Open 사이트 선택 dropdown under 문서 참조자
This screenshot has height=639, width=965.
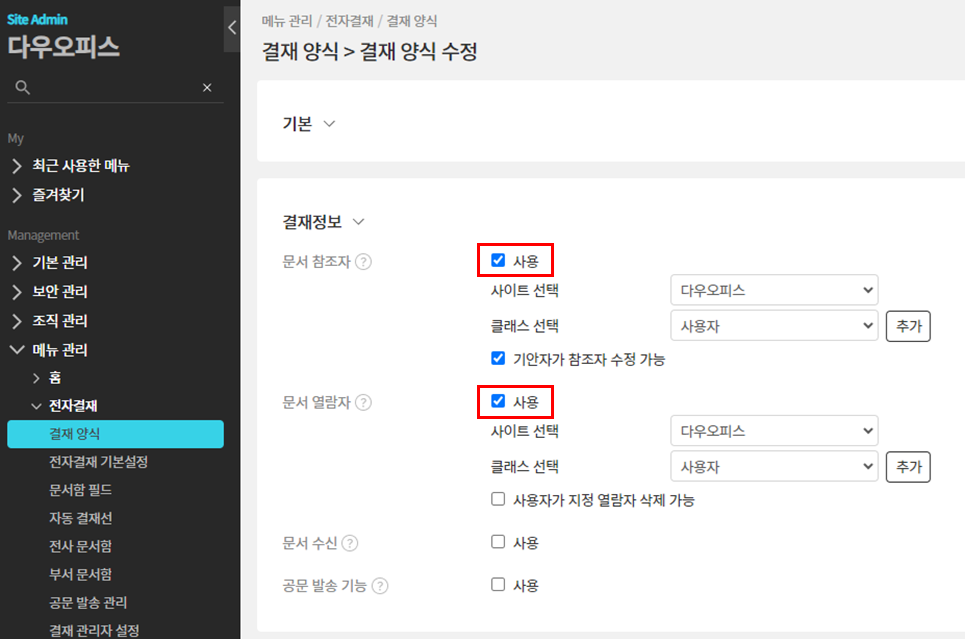tap(774, 291)
